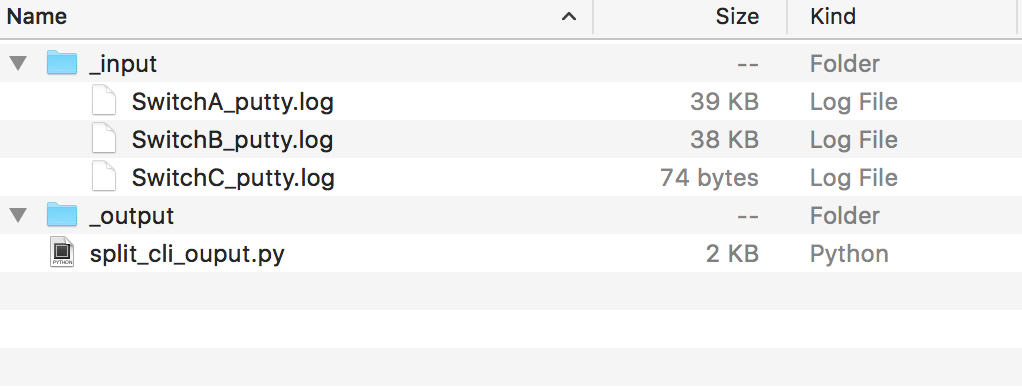
Task: Collapse the _output folder disclosure triangle
Action: click(18, 215)
